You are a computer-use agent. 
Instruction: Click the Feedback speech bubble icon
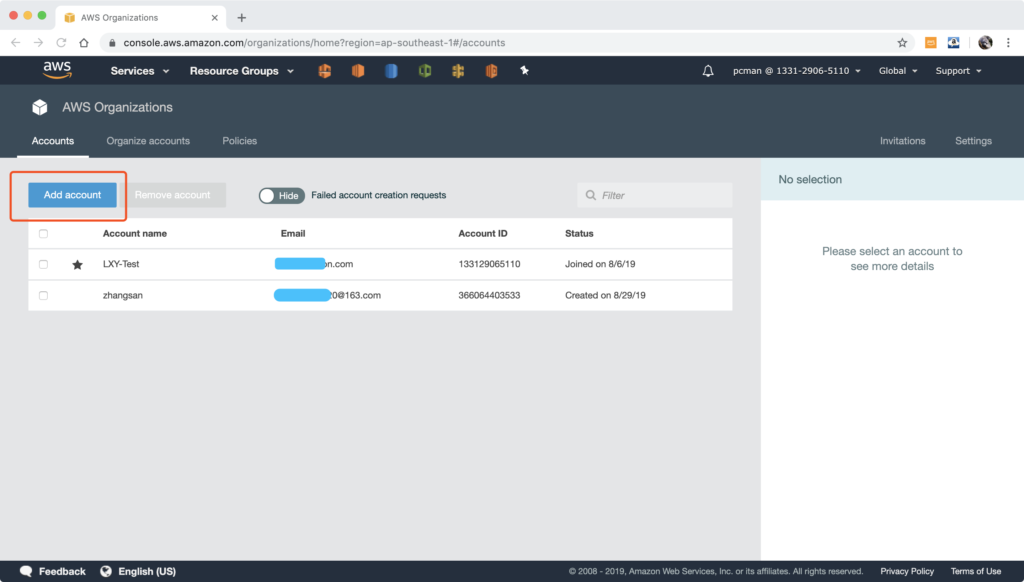(26, 572)
